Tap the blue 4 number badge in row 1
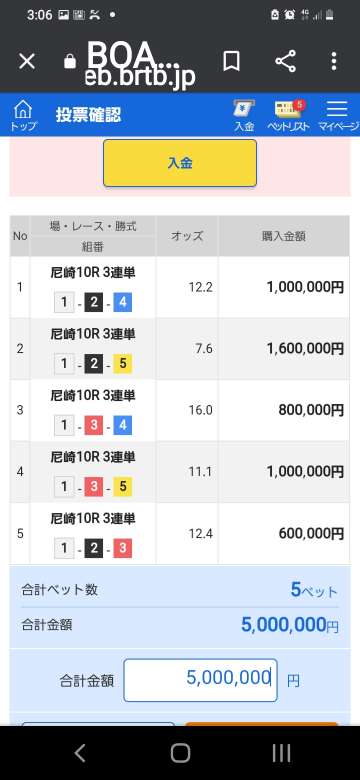360x780 pixels. click(122, 303)
